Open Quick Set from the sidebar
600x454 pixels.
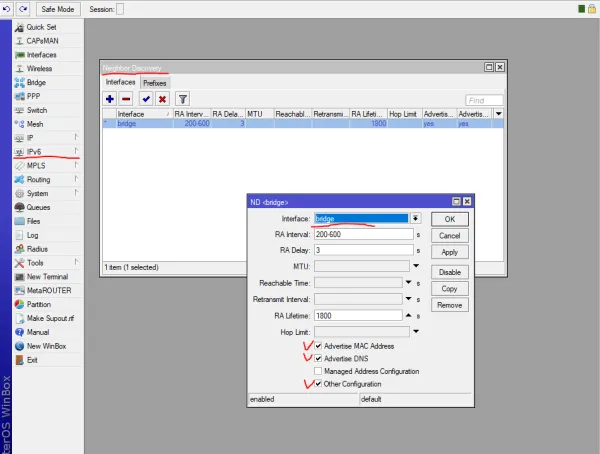pyautogui.click(x=41, y=27)
